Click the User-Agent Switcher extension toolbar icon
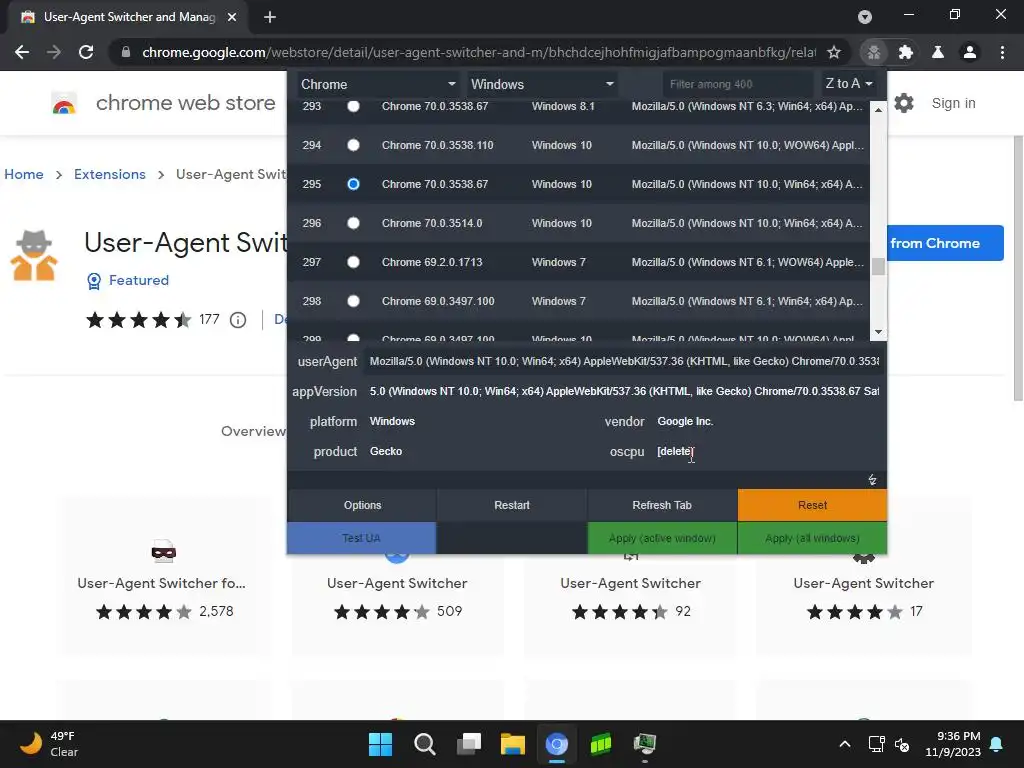This screenshot has width=1024, height=768. tap(874, 52)
